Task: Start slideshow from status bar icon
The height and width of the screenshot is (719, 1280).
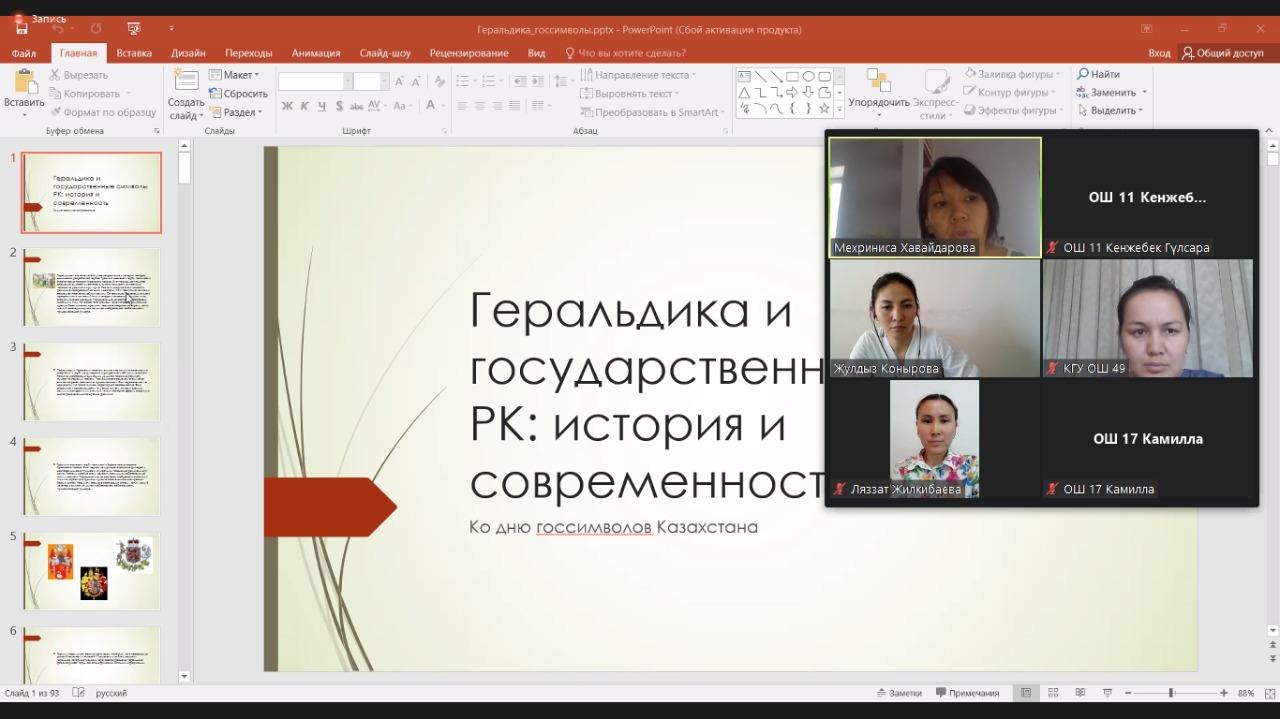Action: (1106, 693)
